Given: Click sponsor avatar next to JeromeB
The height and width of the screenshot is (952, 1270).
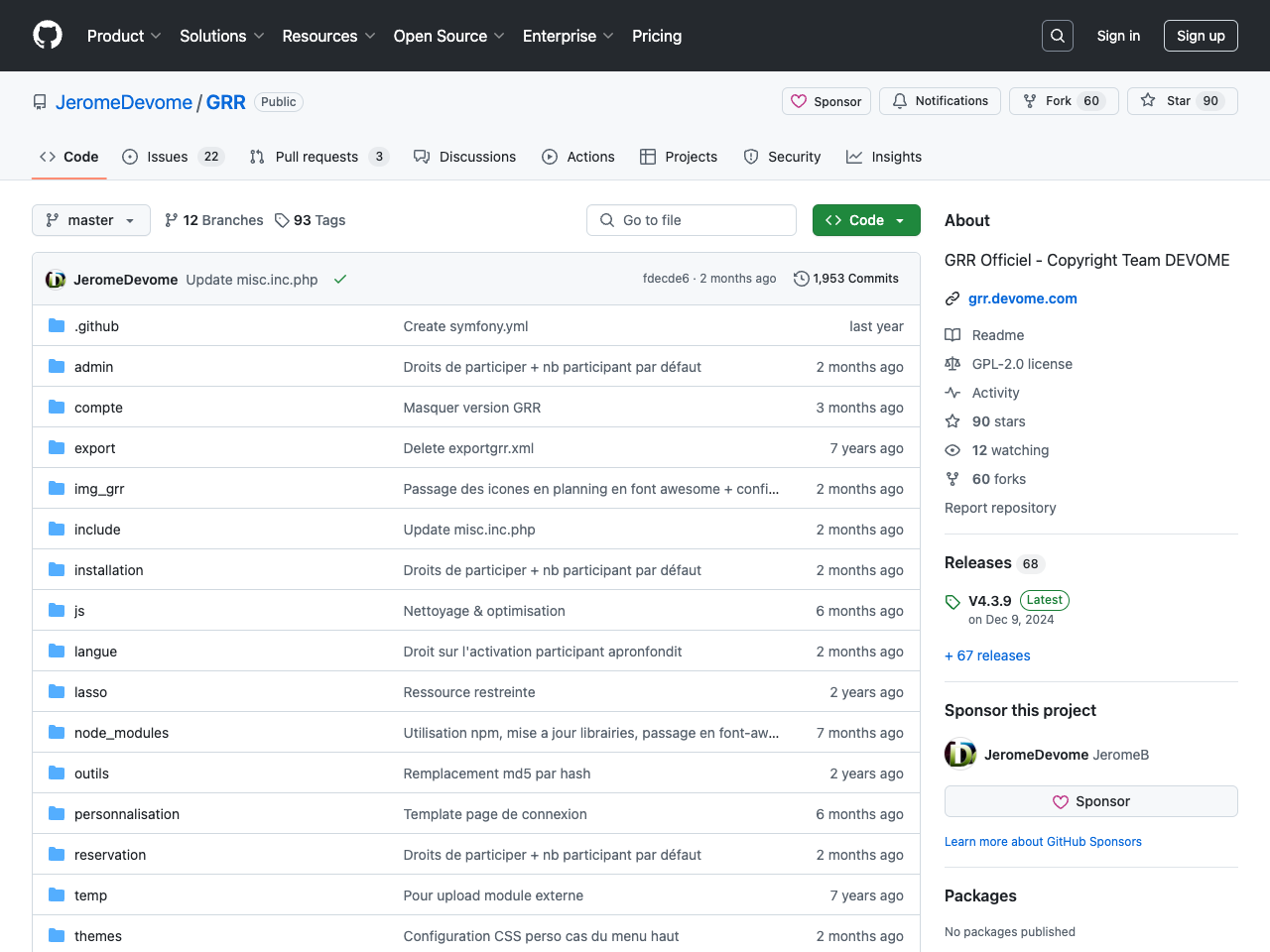Looking at the screenshot, I should click(x=960, y=755).
